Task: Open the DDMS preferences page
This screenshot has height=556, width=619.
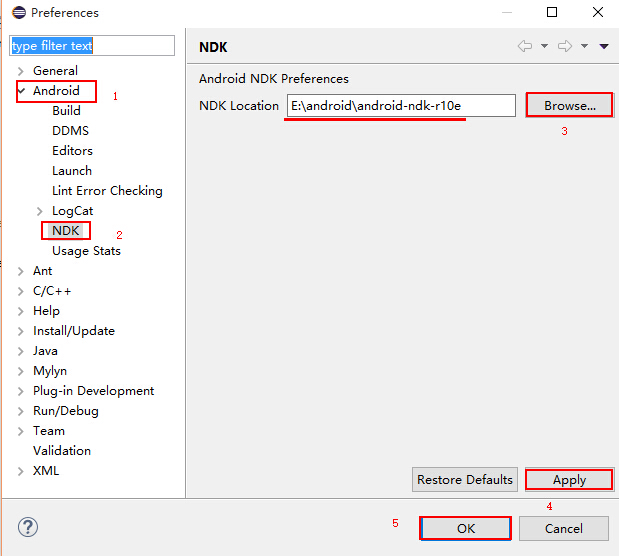Action: click(x=70, y=131)
